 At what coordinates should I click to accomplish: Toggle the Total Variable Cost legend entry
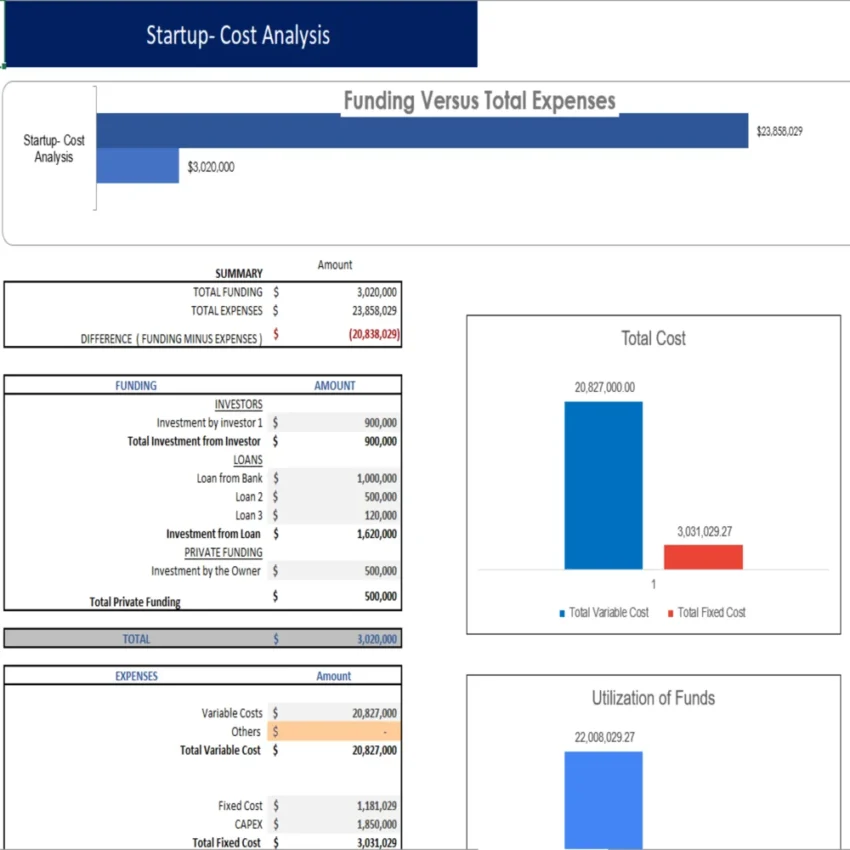(602, 612)
